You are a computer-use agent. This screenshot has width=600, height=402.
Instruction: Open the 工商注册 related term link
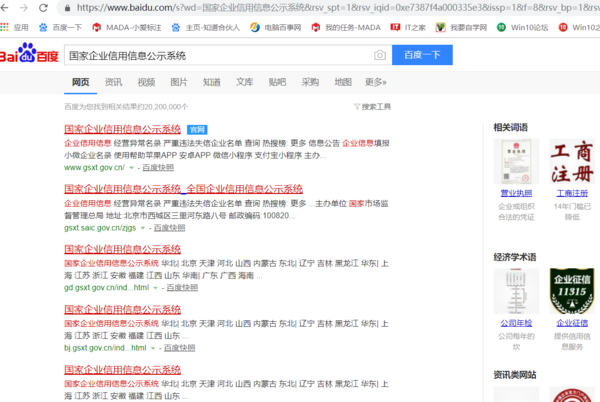click(x=572, y=193)
